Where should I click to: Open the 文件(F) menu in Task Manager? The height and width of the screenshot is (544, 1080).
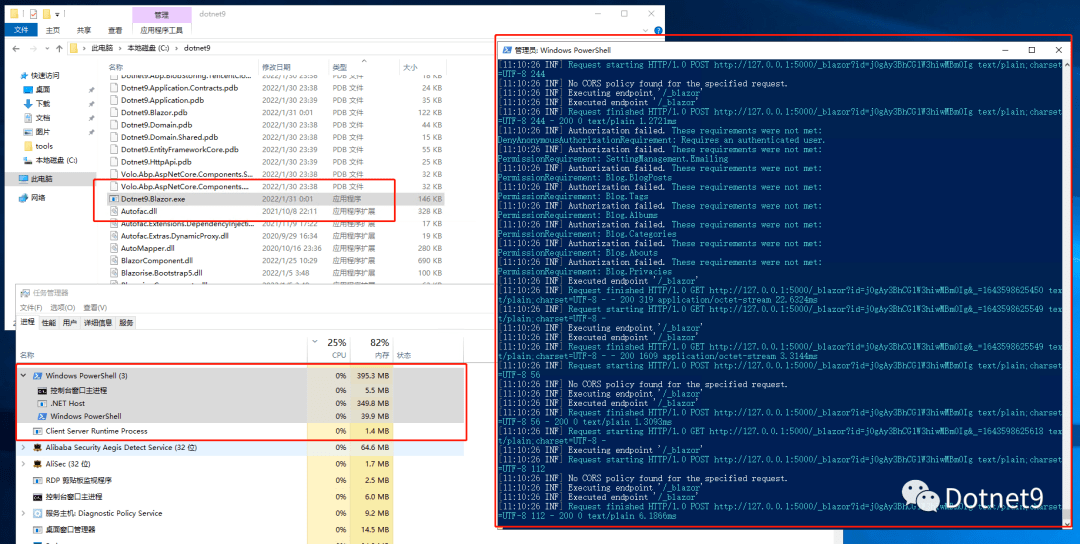31,308
